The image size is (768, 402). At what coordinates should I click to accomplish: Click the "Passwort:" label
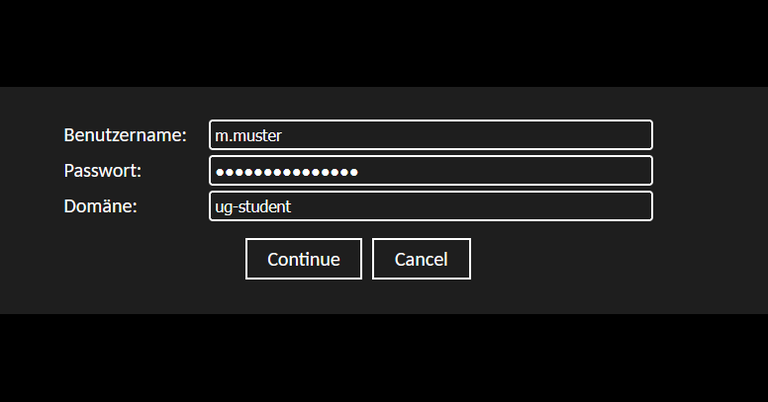tap(102, 171)
